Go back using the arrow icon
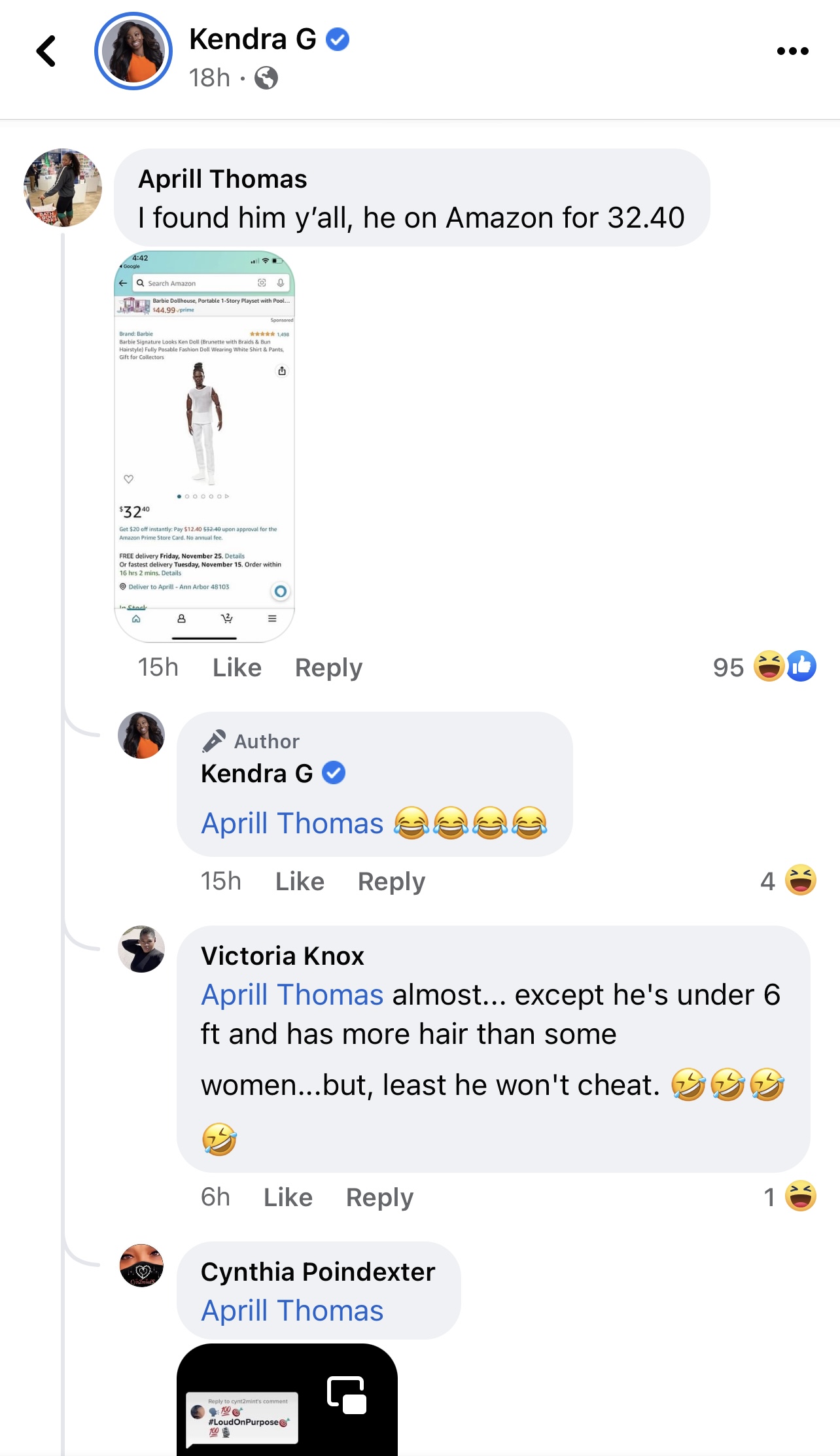Viewport: 840px width, 1456px height. point(46,51)
